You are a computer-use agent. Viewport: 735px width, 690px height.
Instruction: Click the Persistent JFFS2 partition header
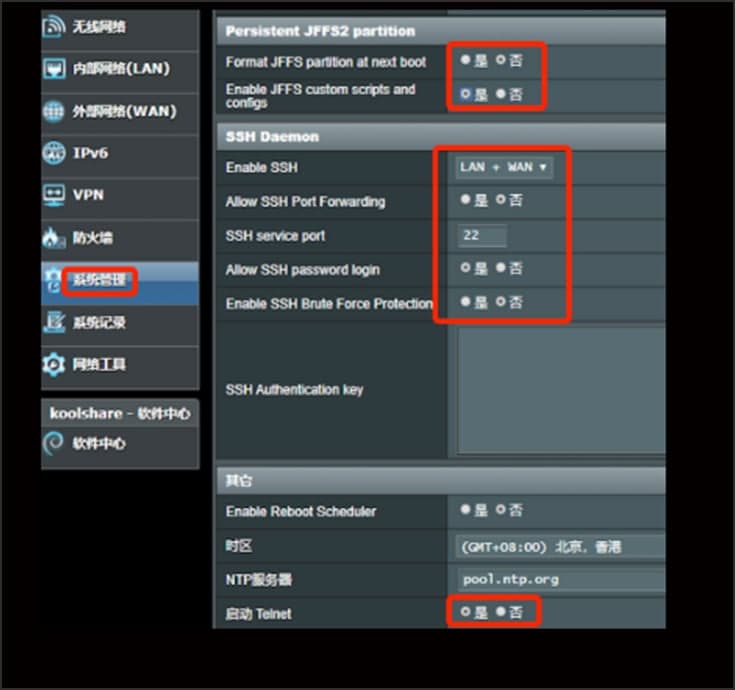441,31
